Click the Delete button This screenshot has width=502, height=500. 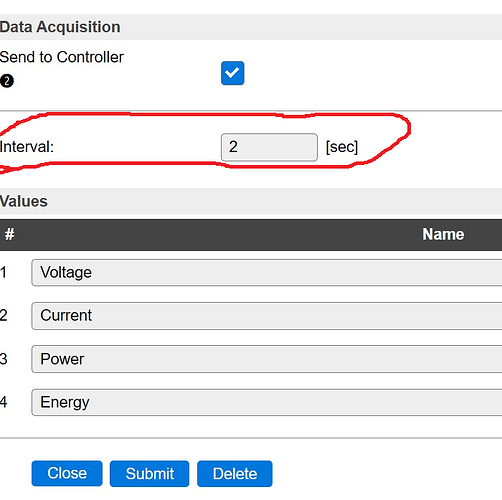coord(235,474)
